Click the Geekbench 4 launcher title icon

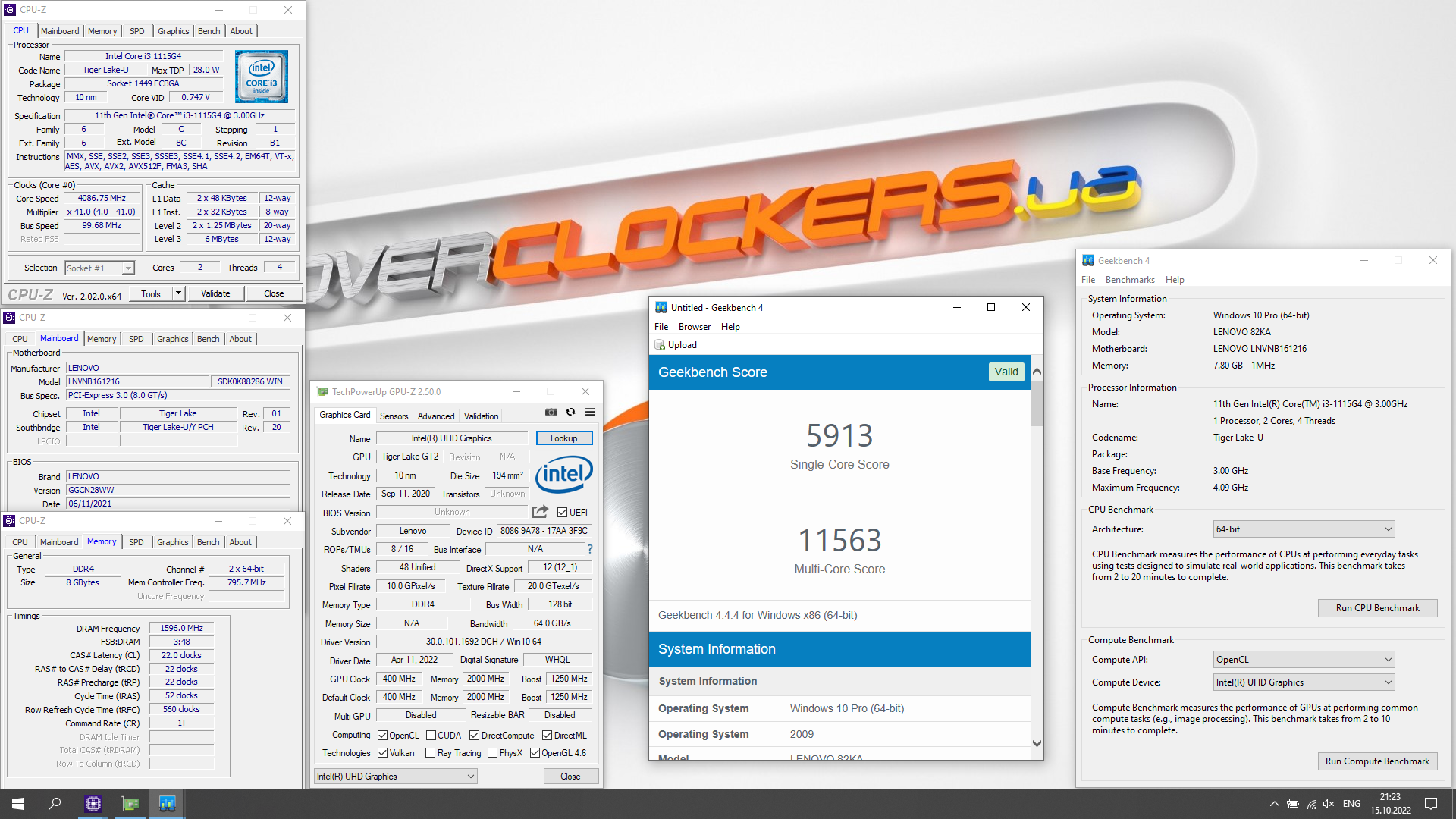pos(1088,260)
